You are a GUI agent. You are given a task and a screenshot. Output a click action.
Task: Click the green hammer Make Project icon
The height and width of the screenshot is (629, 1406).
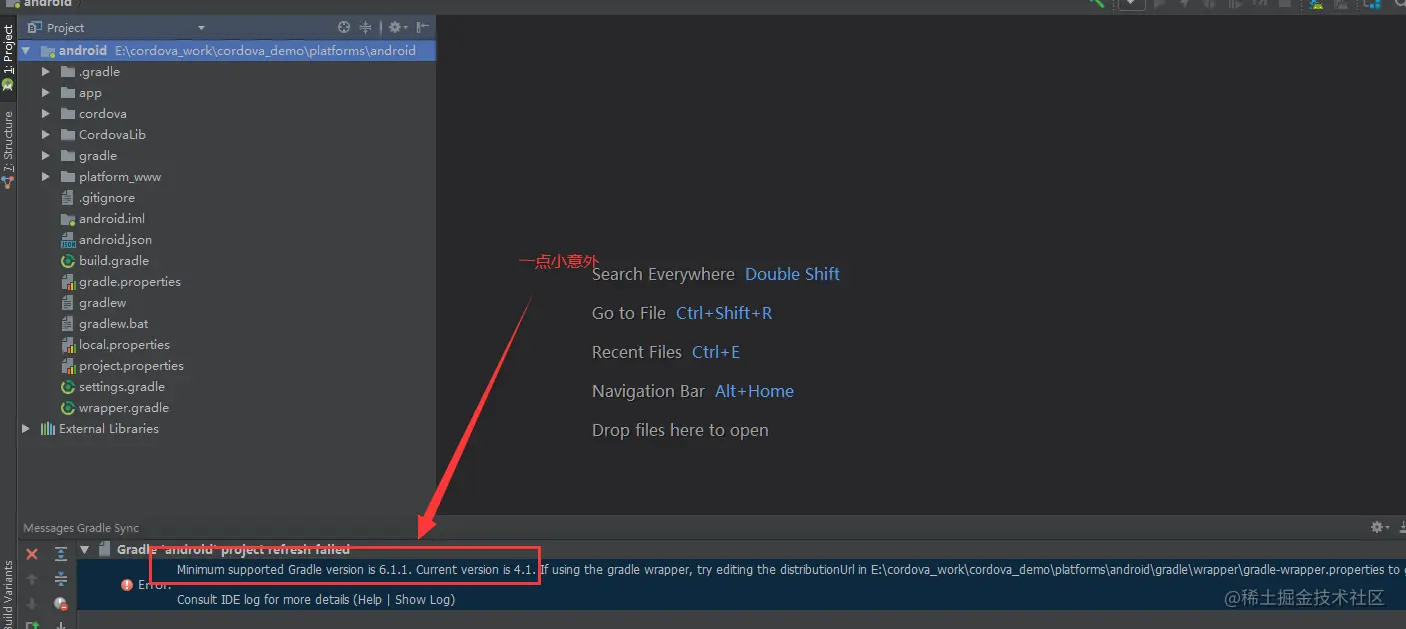(1097, 4)
